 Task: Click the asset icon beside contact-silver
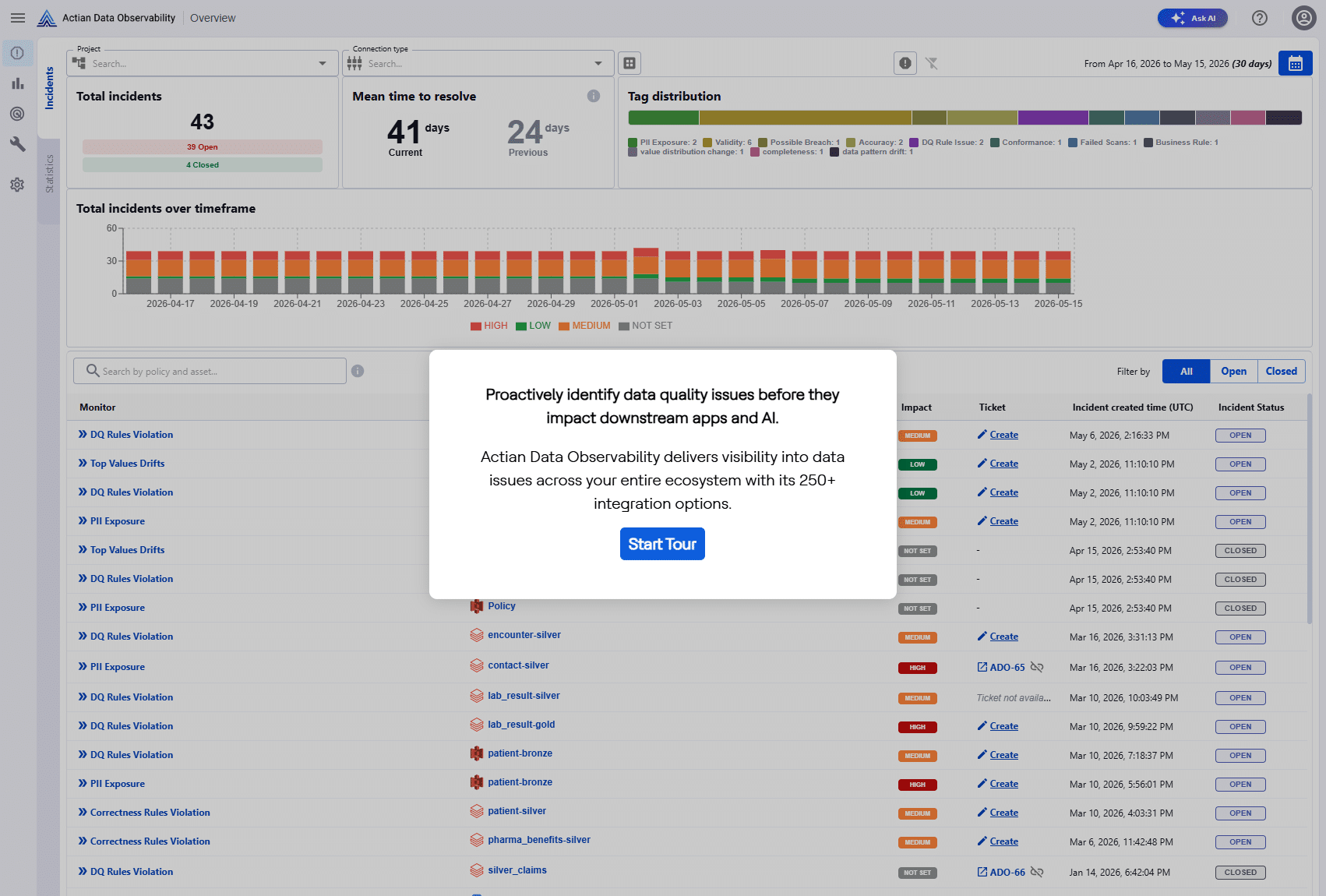(x=477, y=665)
